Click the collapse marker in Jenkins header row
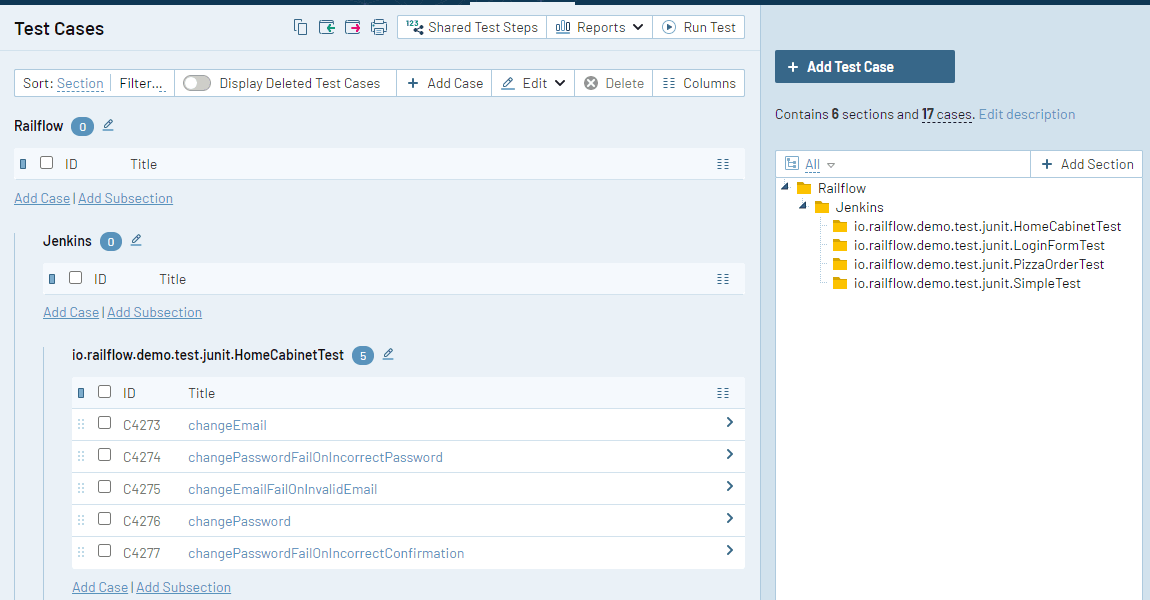This screenshot has height=600, width=1150. coord(51,279)
